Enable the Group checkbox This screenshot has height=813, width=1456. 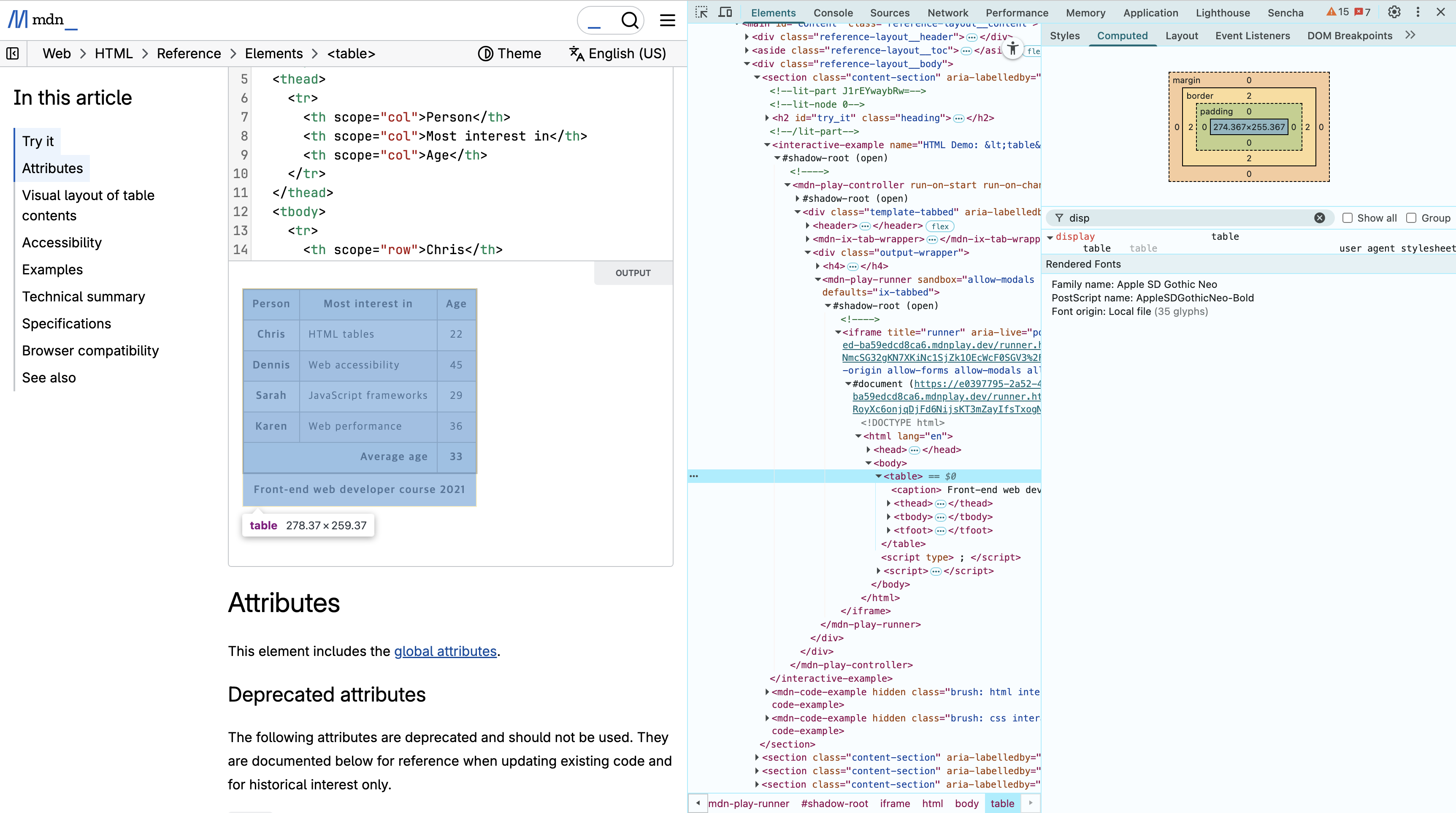pyautogui.click(x=1411, y=218)
